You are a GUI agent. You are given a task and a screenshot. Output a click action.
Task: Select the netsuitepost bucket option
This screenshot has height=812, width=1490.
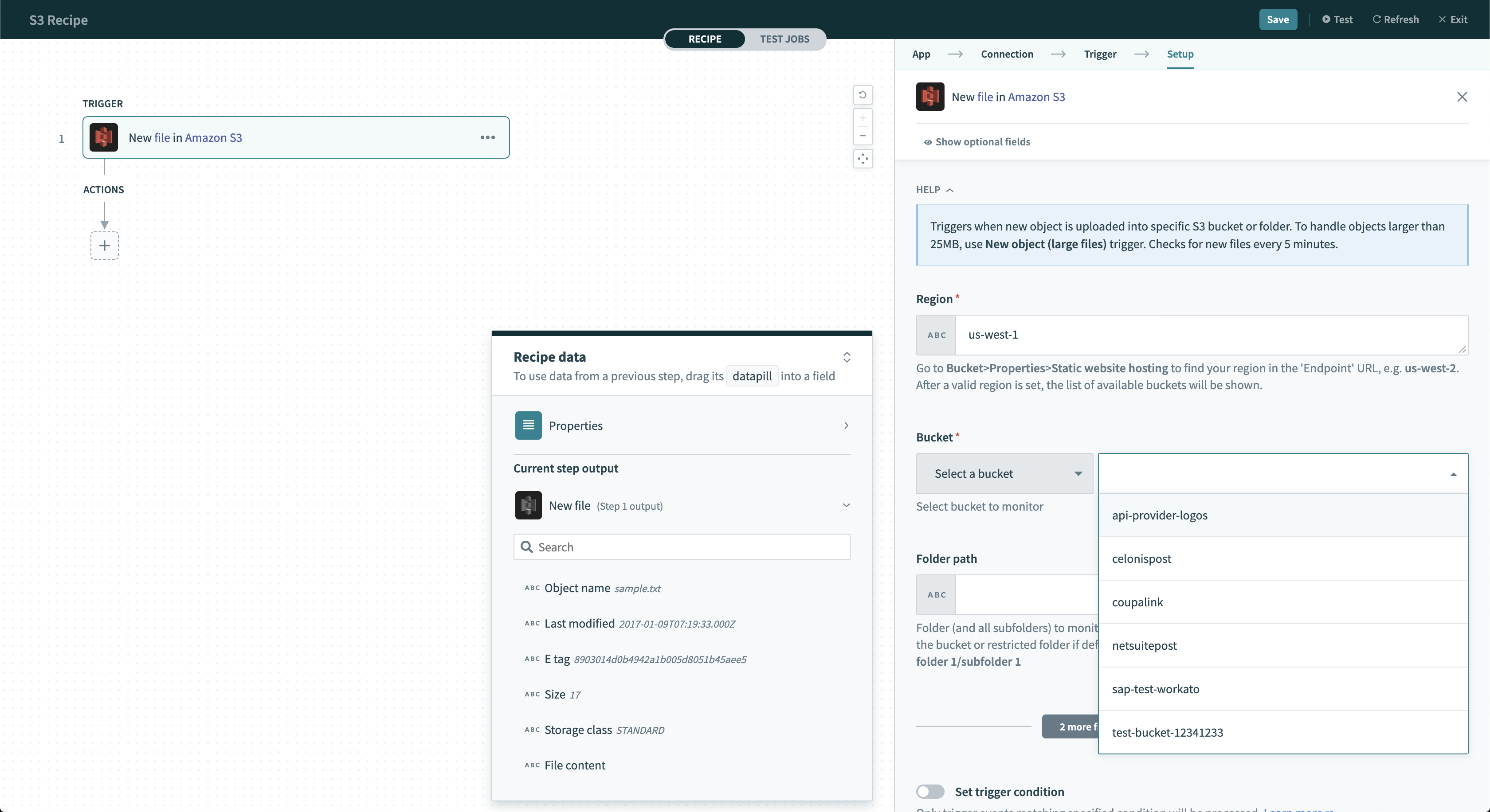click(x=1144, y=645)
